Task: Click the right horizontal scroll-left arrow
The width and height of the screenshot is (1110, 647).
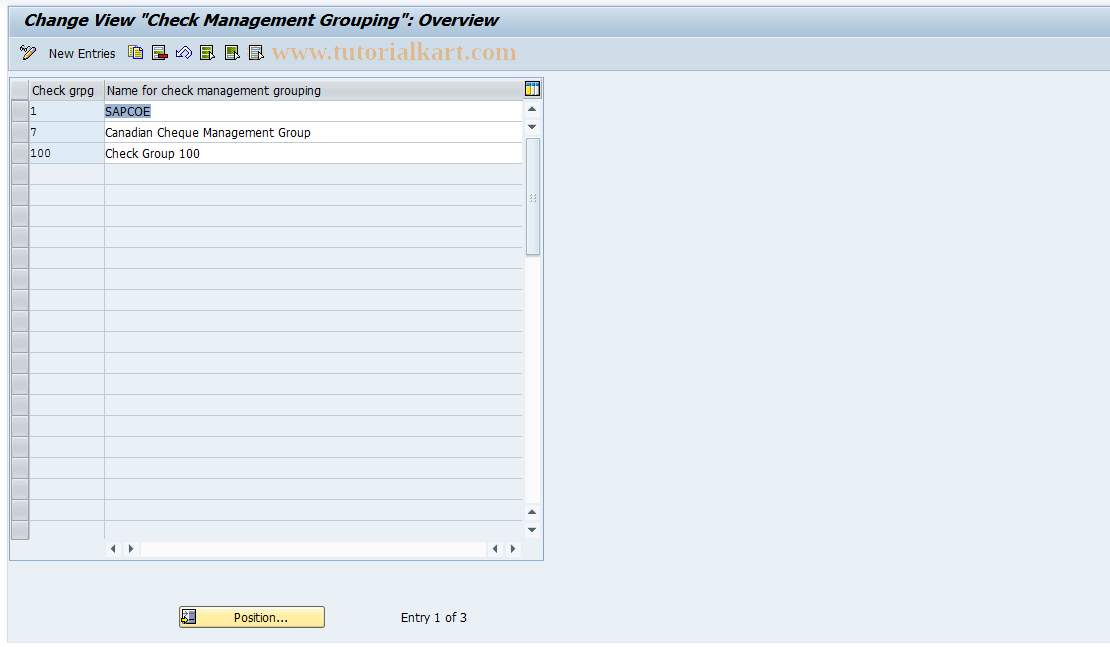Action: 495,549
